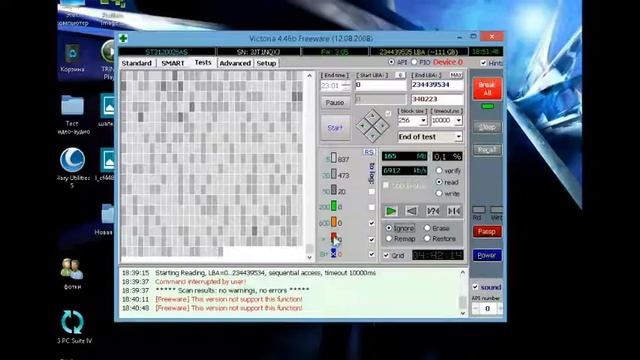Click the blue Err block indicator
The image size is (640, 360).
(x=333, y=253)
